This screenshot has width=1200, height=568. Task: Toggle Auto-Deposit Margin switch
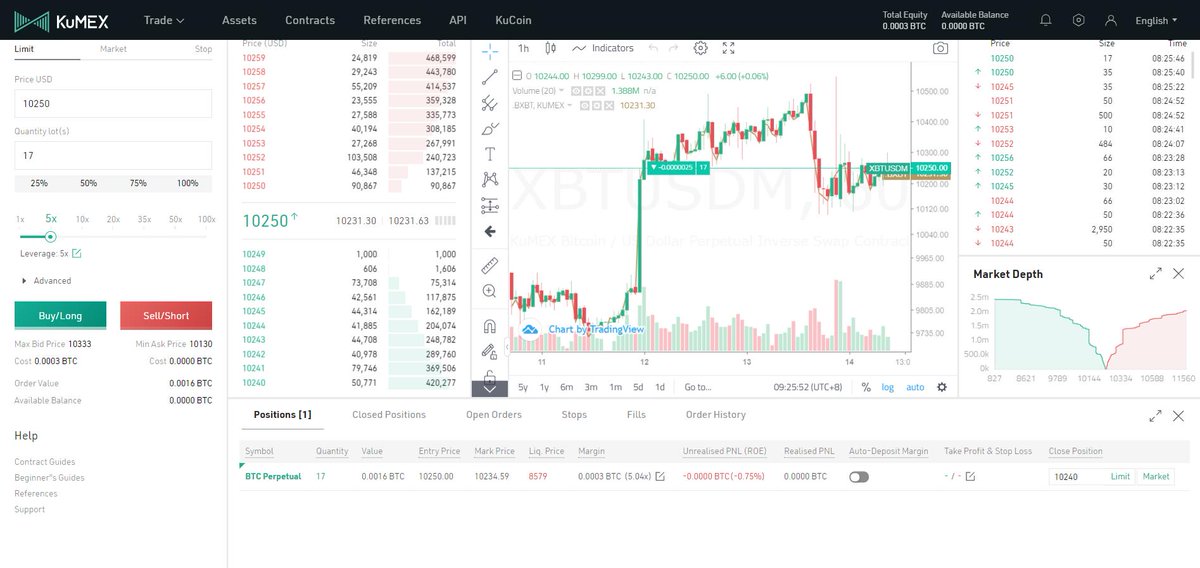[x=859, y=477]
